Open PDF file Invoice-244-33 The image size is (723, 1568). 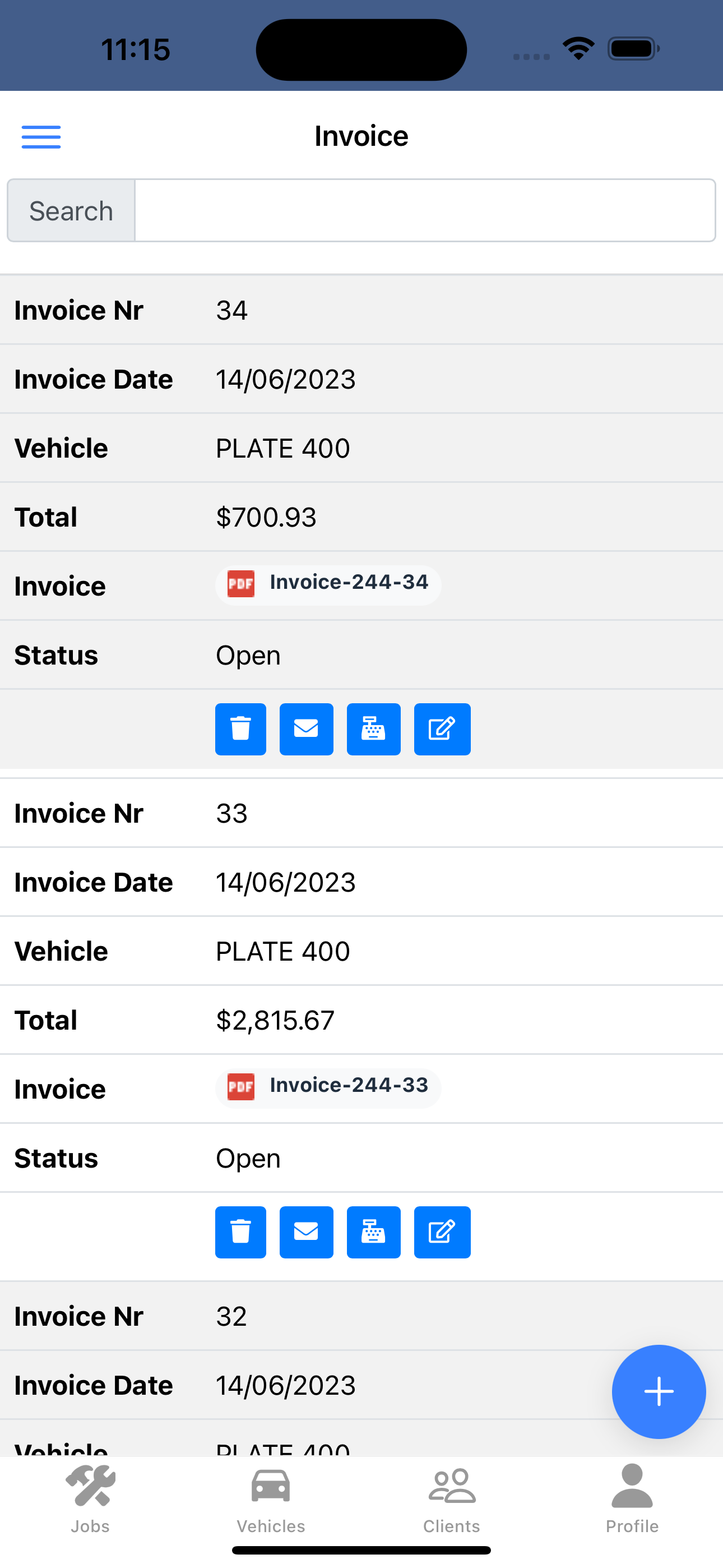[x=327, y=1088]
